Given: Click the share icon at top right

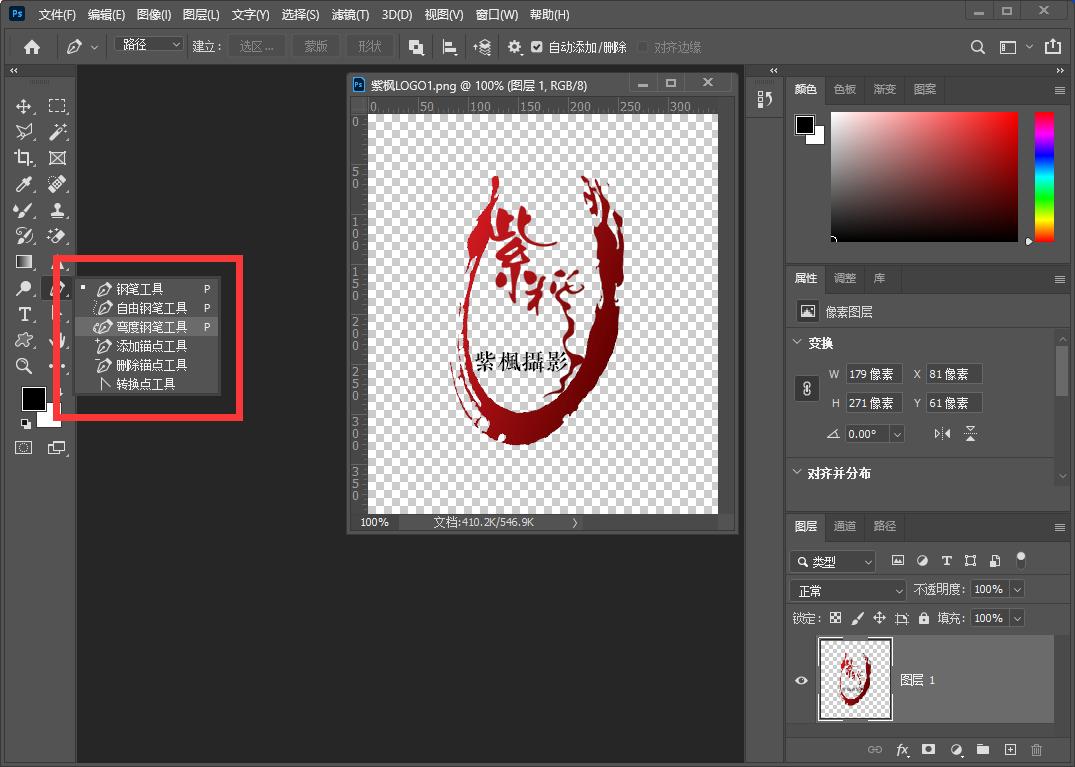Looking at the screenshot, I should tap(1052, 46).
